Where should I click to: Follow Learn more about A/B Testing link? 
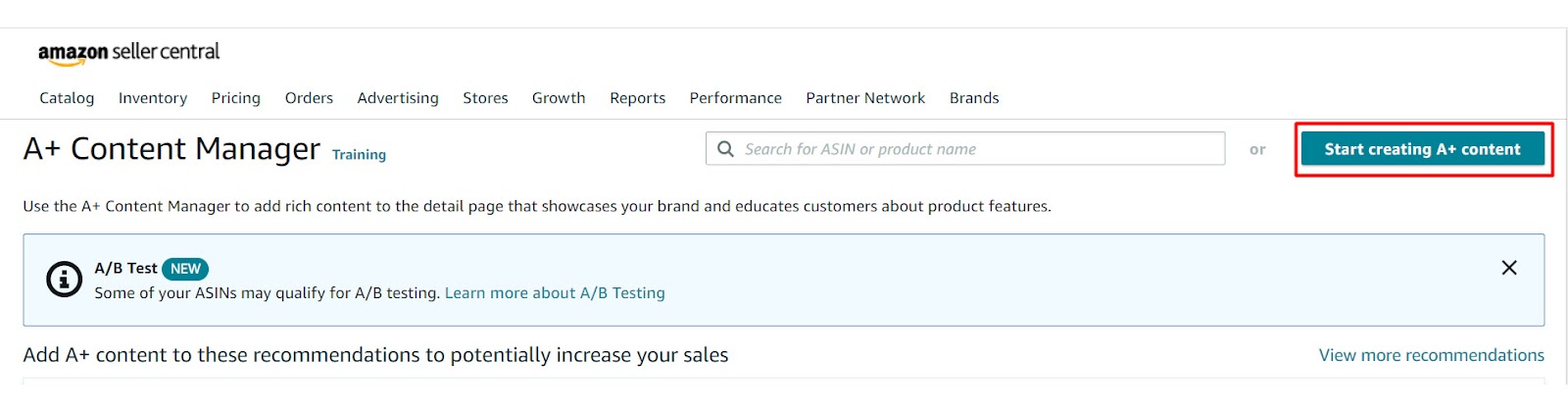[555, 293]
